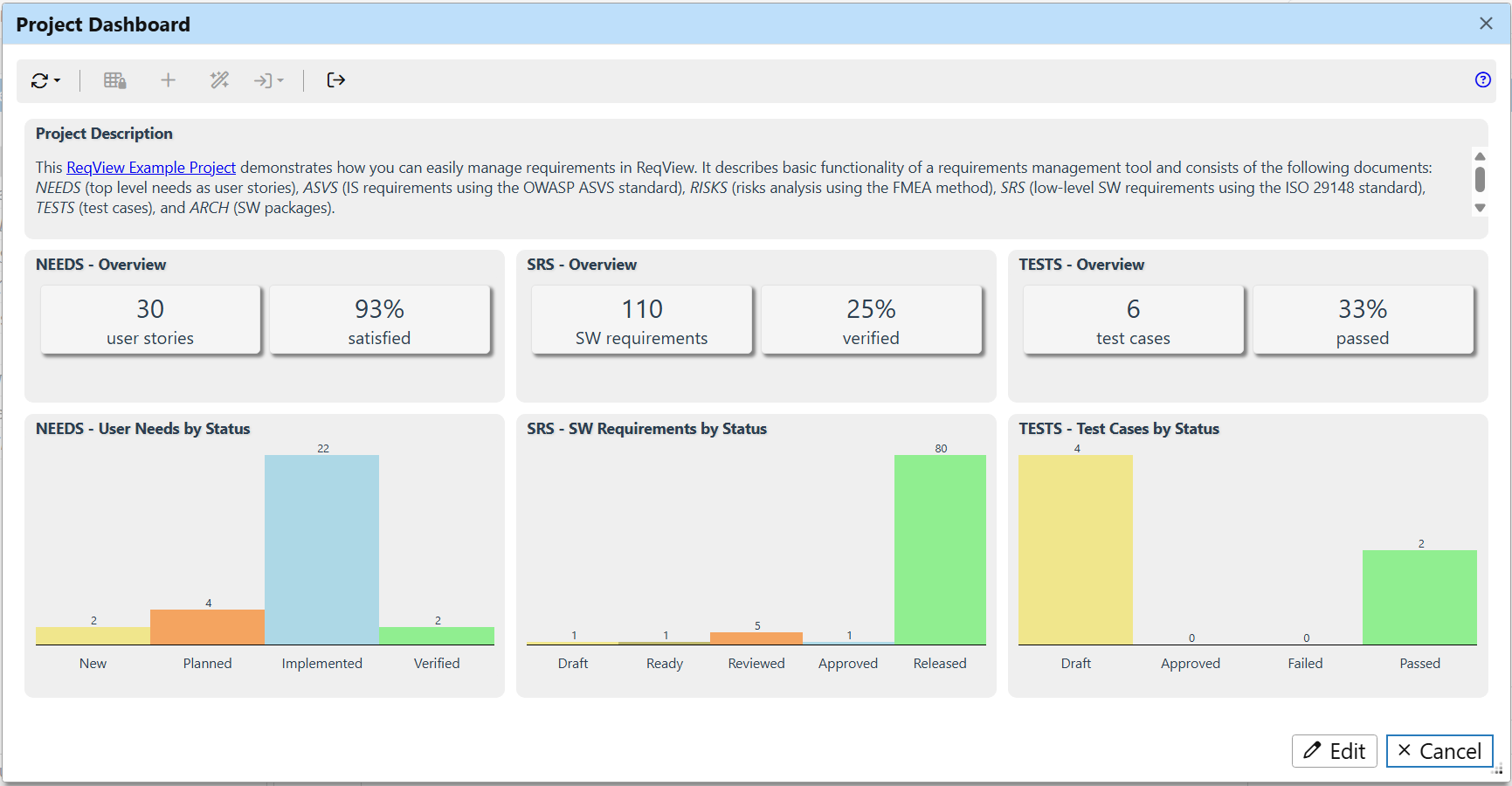Click the 30 user stories tile
Viewport: 1512px width, 786px height.
(x=150, y=320)
